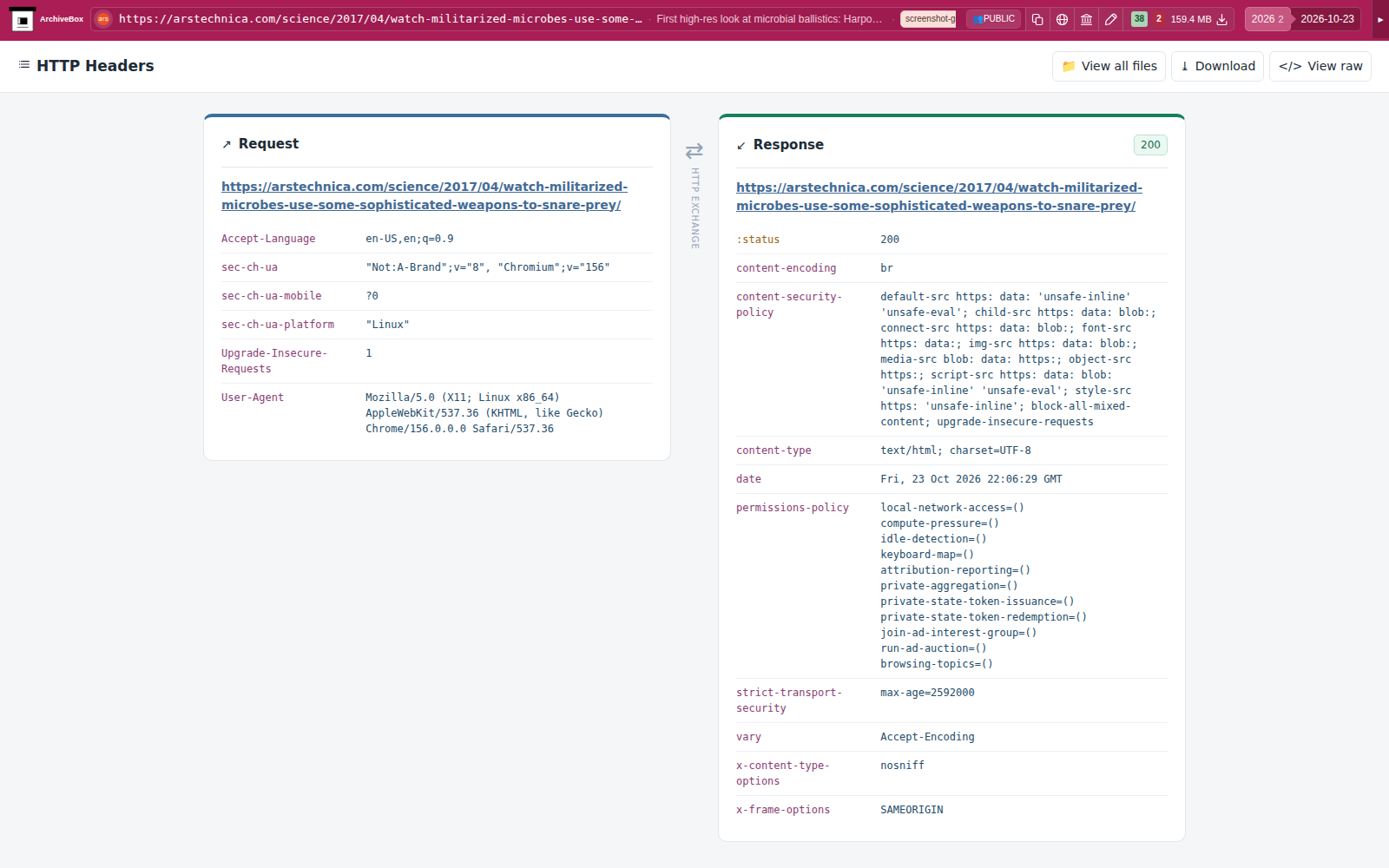The image size is (1389, 868).
Task: Click the vary value Accept-Encoding
Action: (927, 737)
